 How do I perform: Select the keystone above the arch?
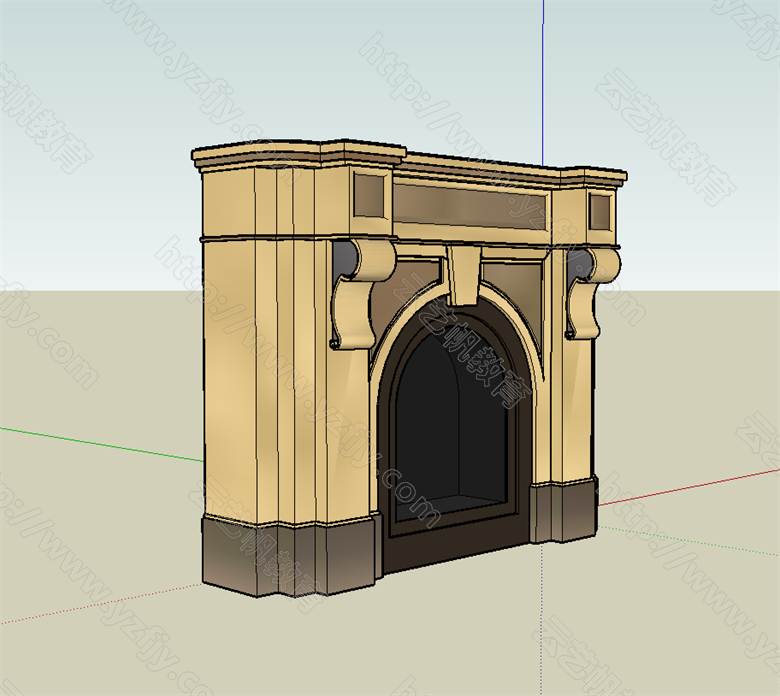(x=464, y=275)
